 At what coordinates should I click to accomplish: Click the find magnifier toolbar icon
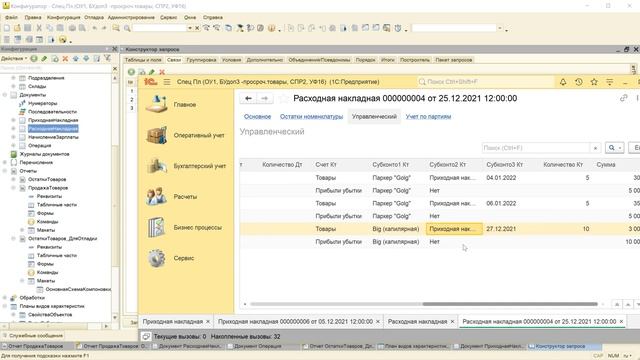127,28
